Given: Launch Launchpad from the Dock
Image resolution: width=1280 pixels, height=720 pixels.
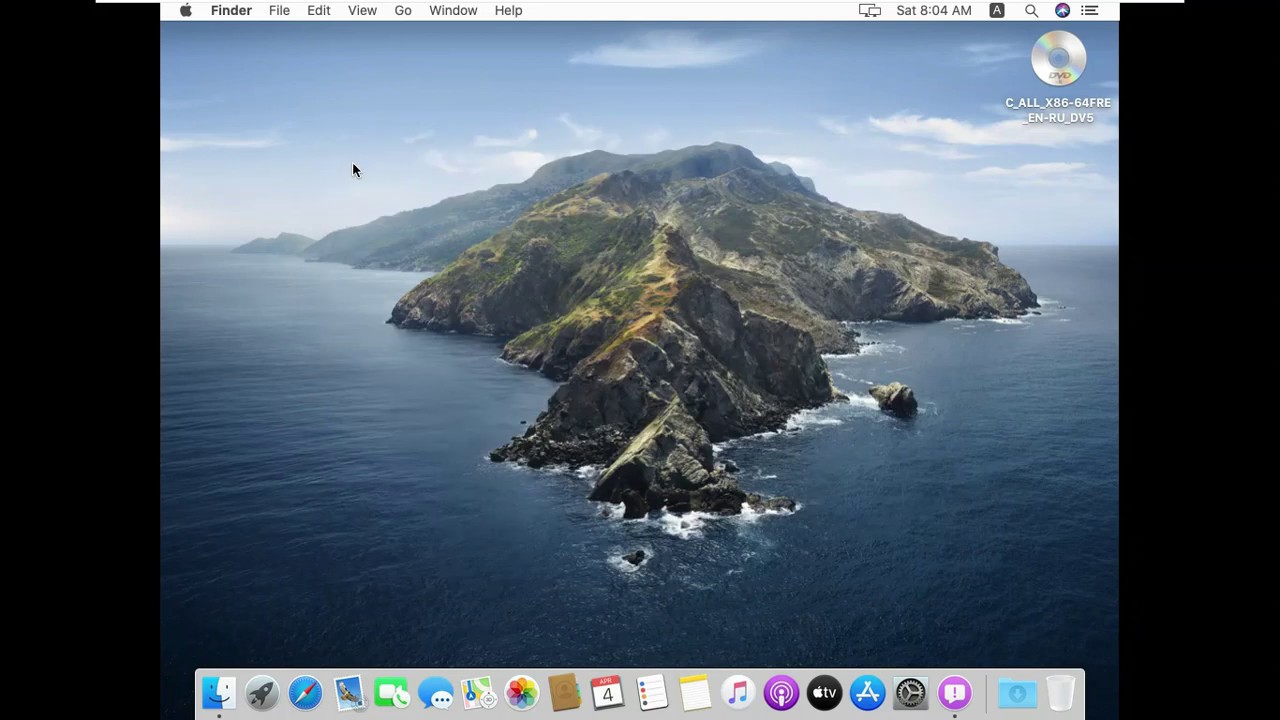Looking at the screenshot, I should click(262, 693).
